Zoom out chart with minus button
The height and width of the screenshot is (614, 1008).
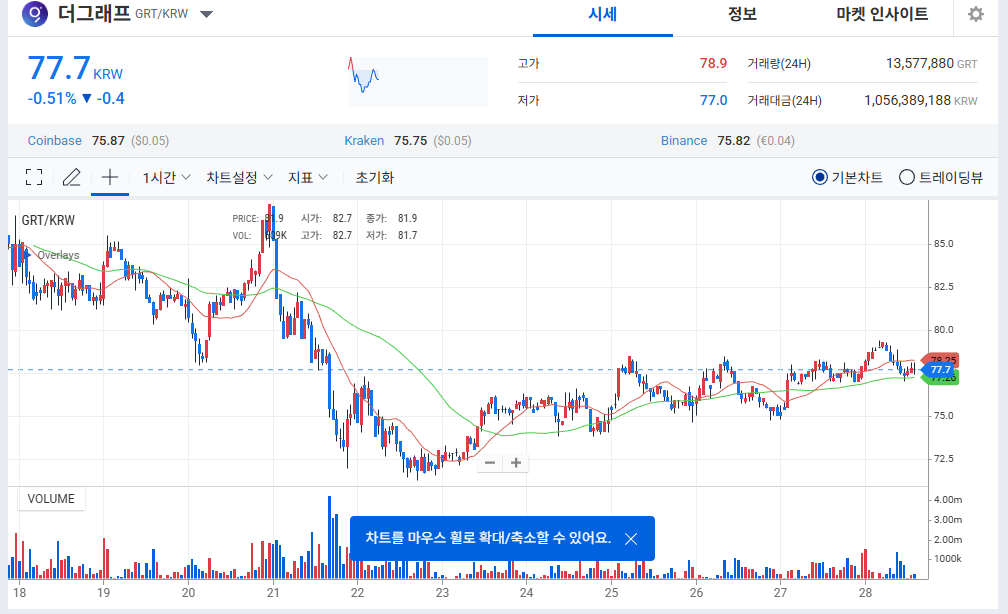(490, 462)
